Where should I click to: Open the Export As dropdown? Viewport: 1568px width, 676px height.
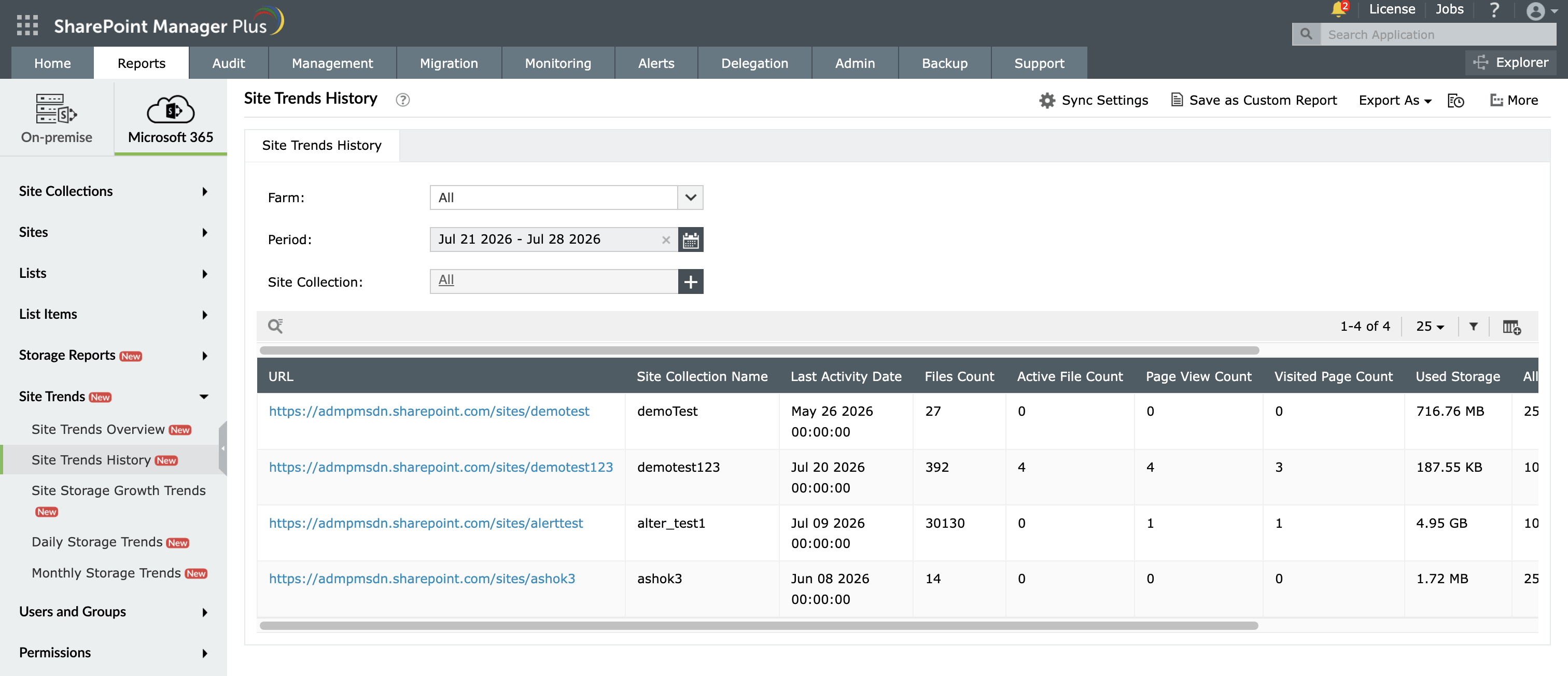pos(1394,101)
